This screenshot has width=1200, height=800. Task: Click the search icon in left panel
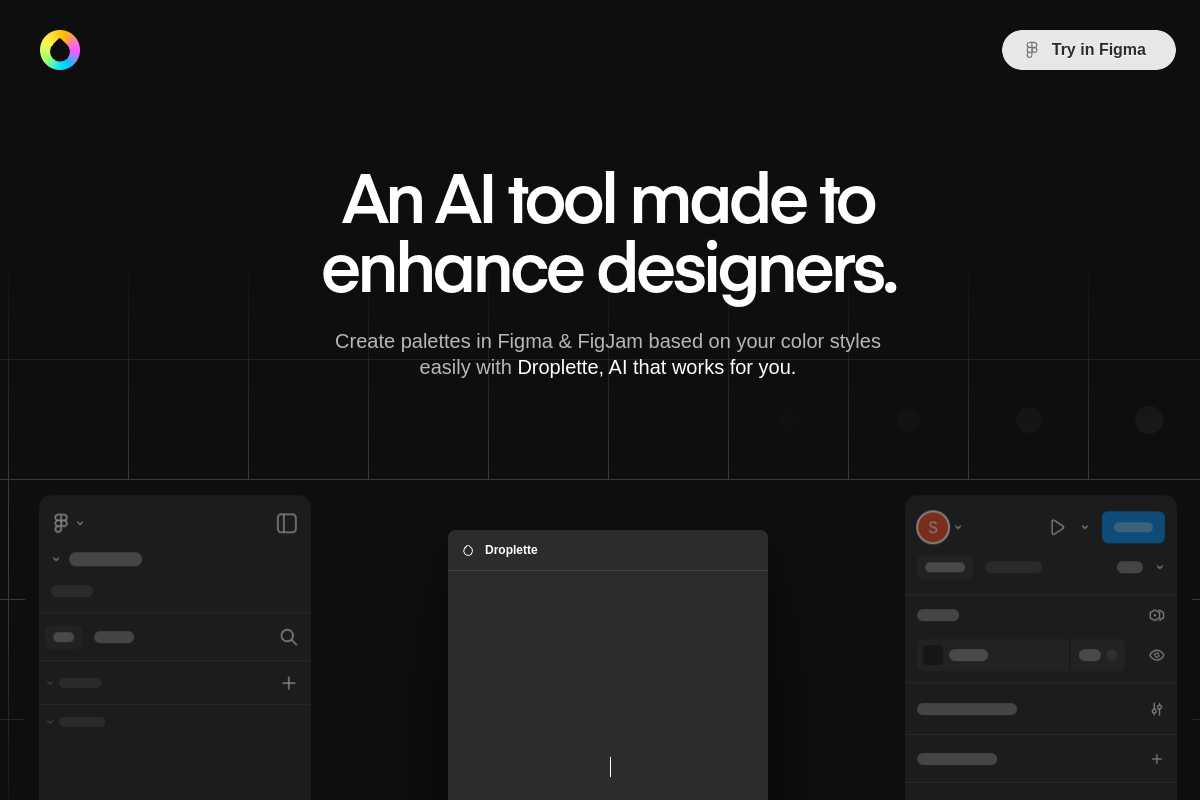click(289, 637)
